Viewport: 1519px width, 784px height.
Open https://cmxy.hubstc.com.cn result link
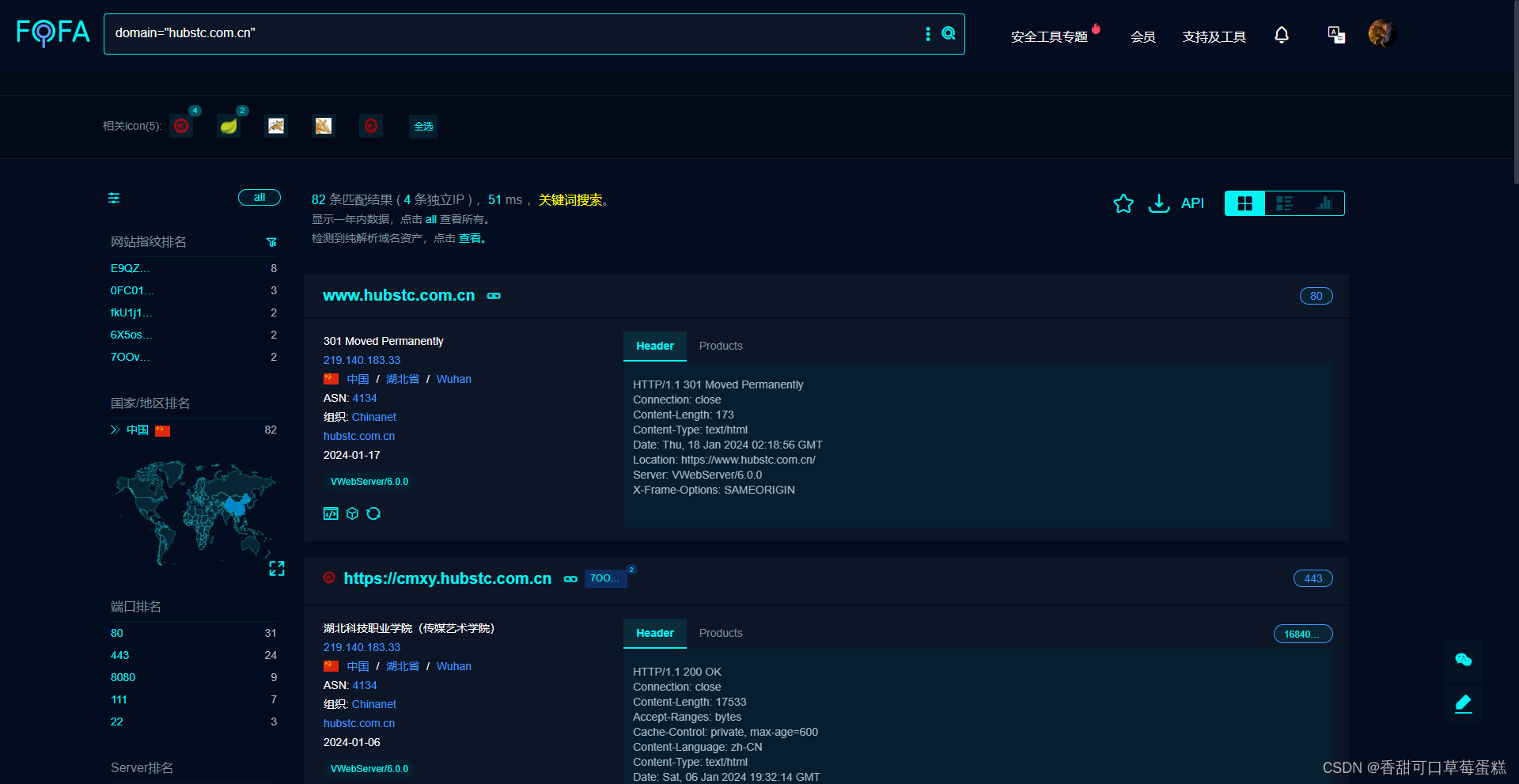click(x=448, y=578)
